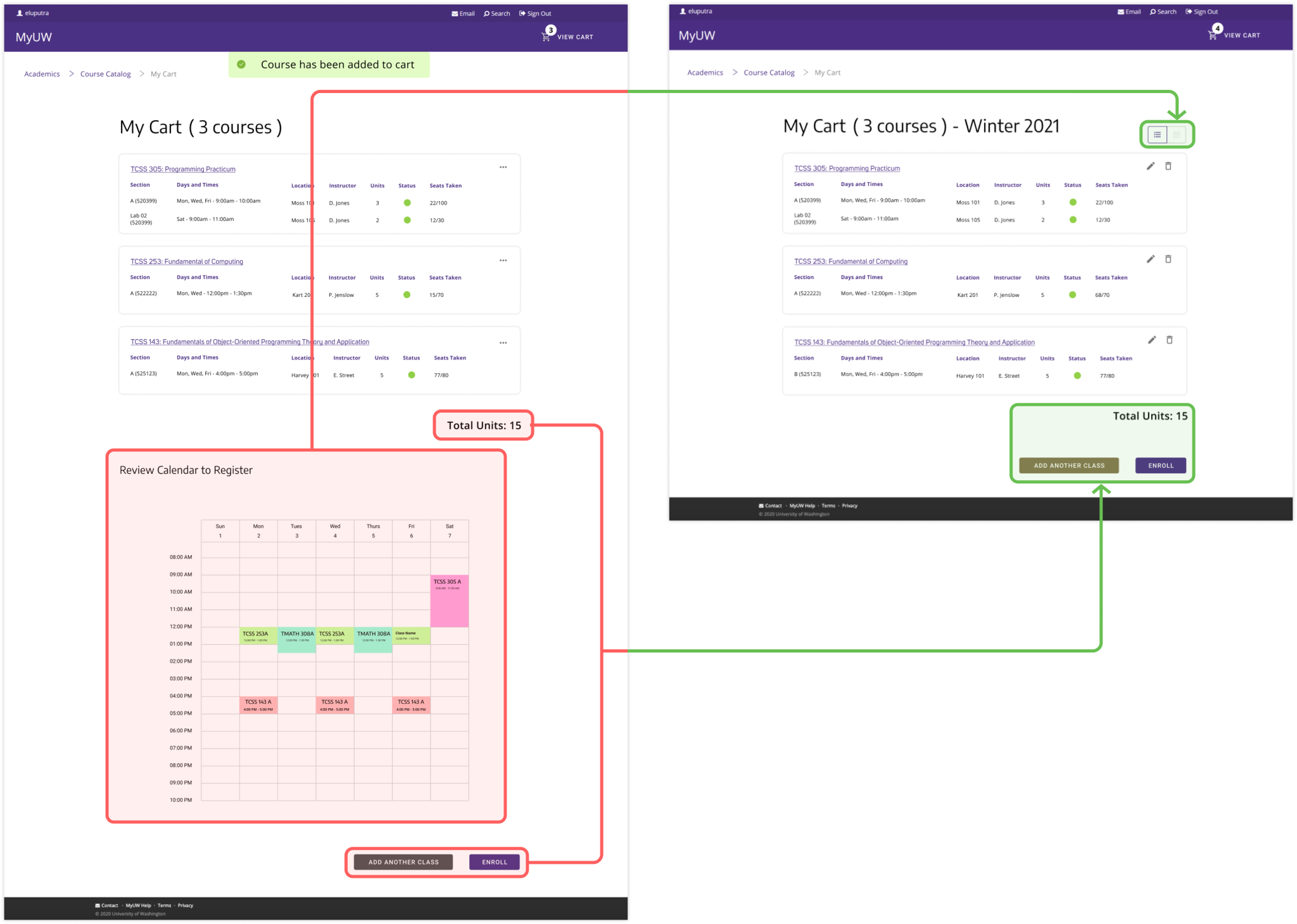The width and height of the screenshot is (1297, 924).
Task: Open TCSS 143 course title link on right
Action: point(914,343)
